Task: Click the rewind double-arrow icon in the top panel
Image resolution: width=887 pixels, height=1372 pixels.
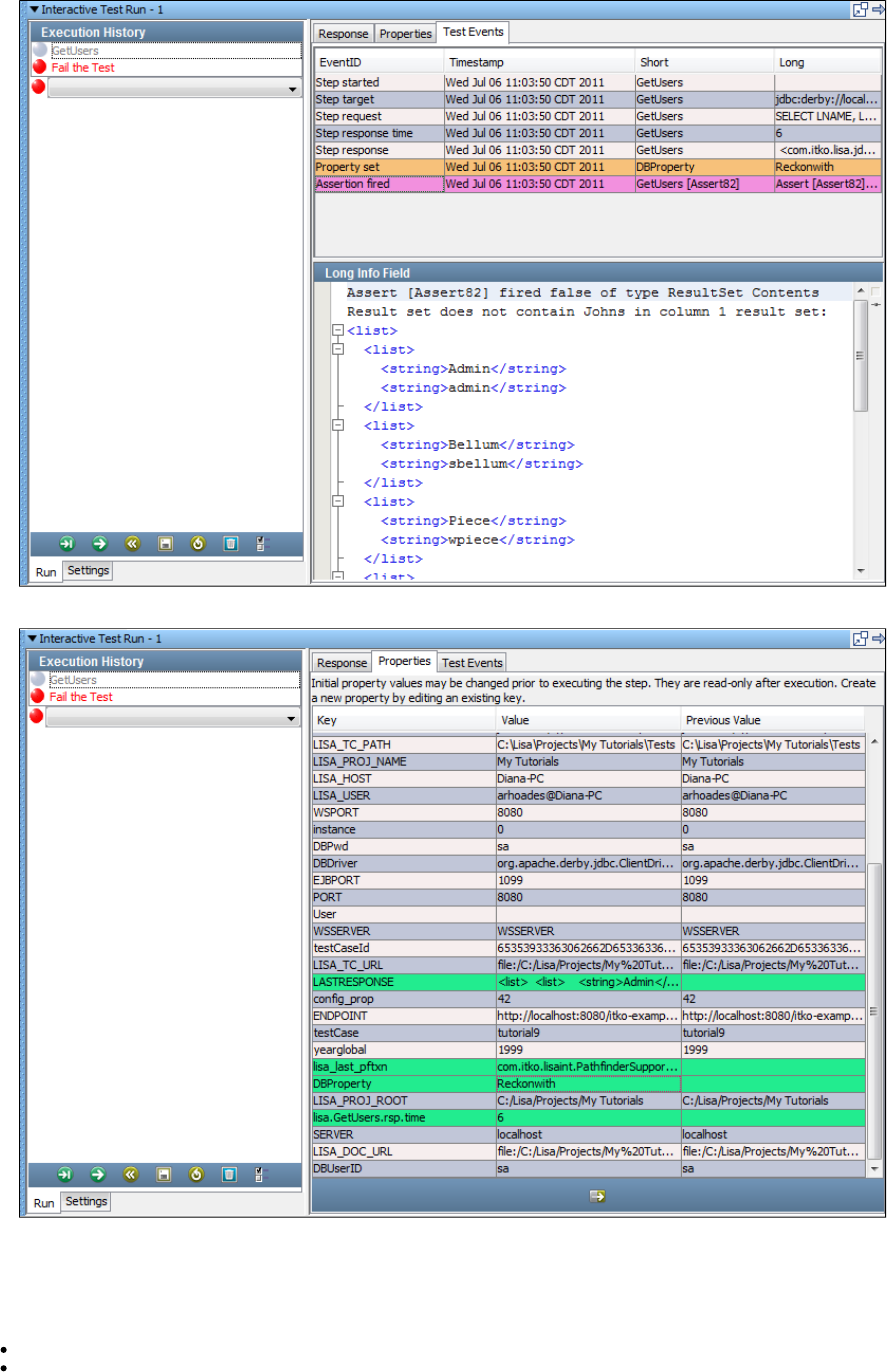Action: (x=132, y=544)
